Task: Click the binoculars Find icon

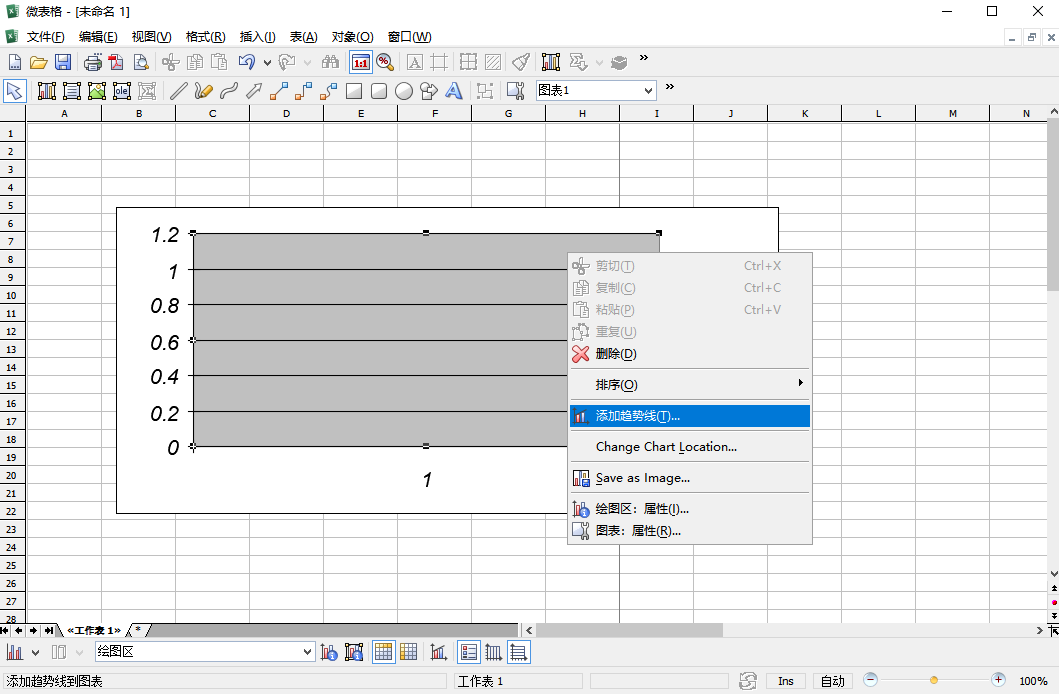Action: tap(330, 62)
